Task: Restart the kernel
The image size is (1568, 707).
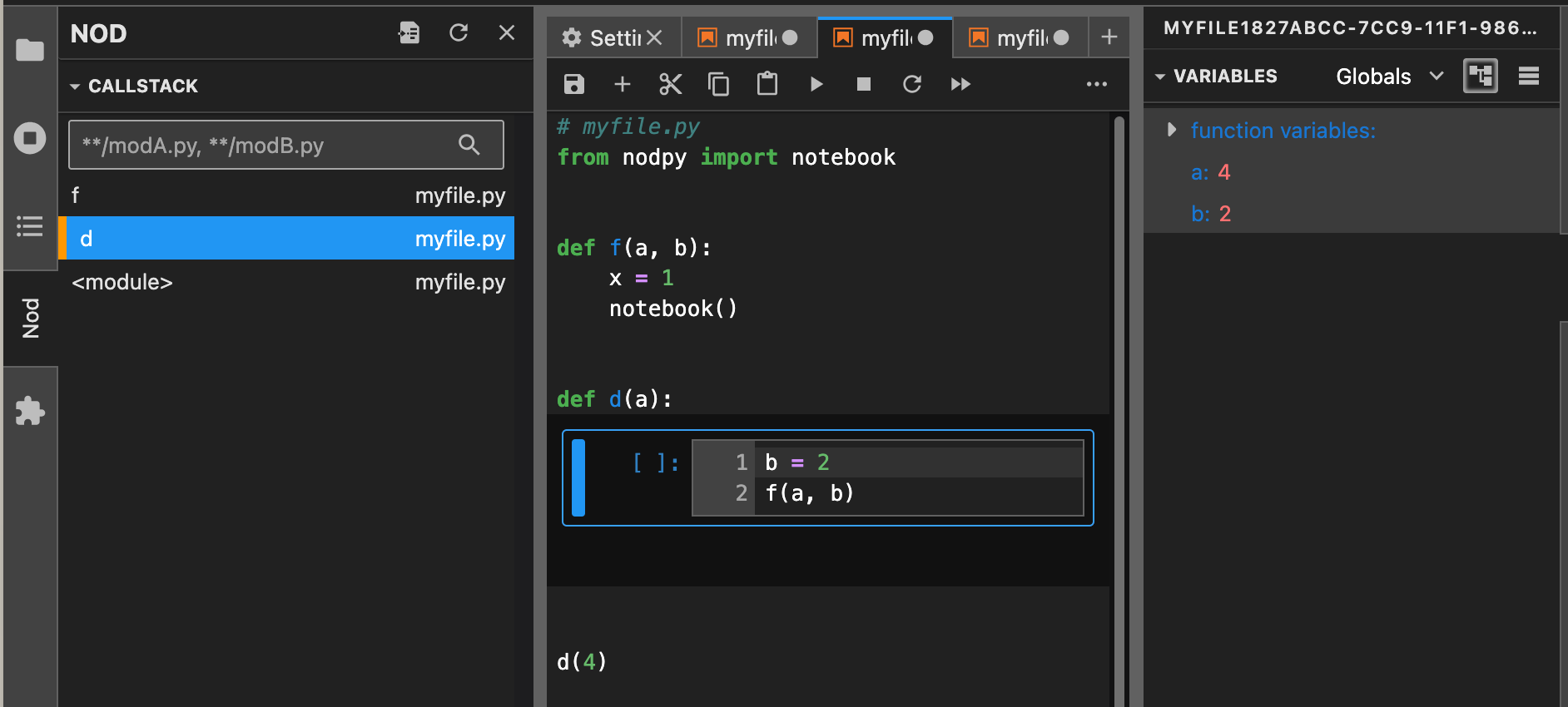Action: click(x=912, y=84)
